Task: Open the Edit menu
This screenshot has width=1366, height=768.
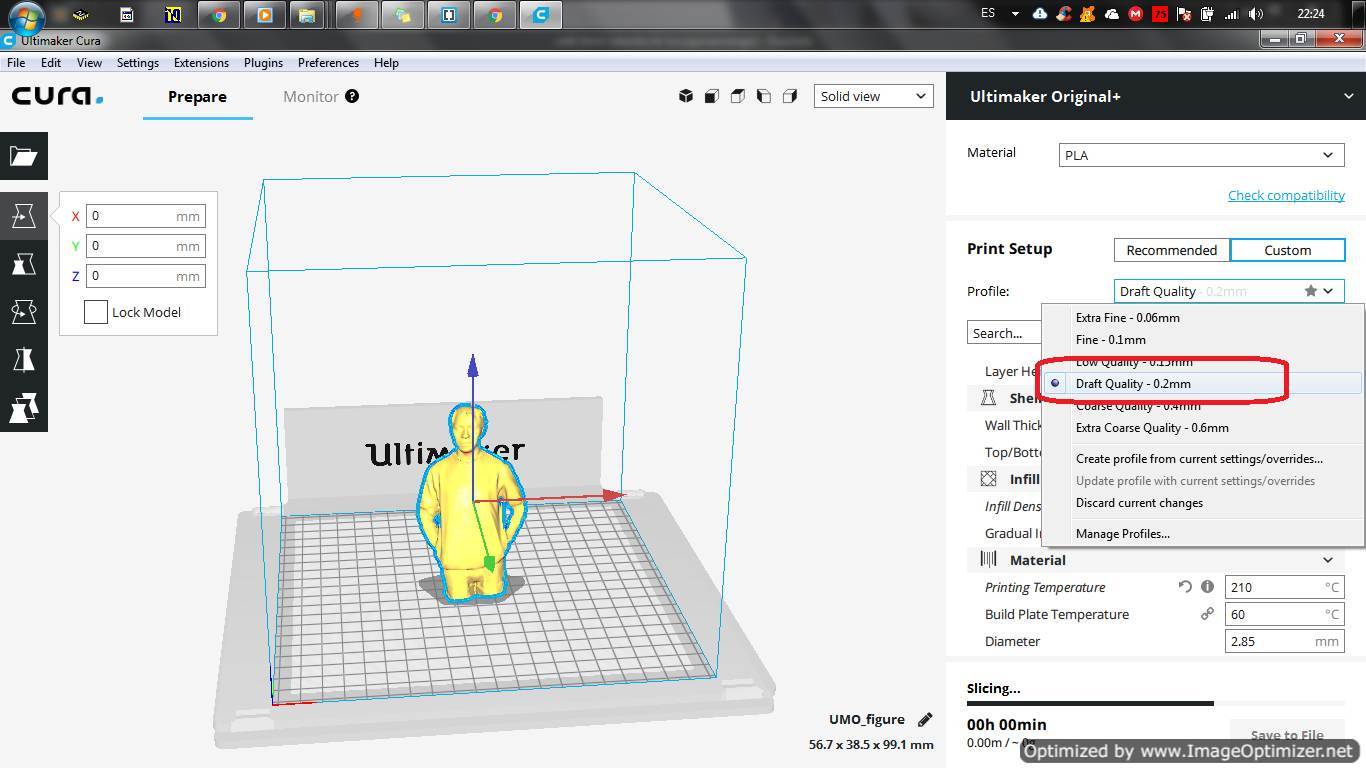Action: [x=51, y=62]
